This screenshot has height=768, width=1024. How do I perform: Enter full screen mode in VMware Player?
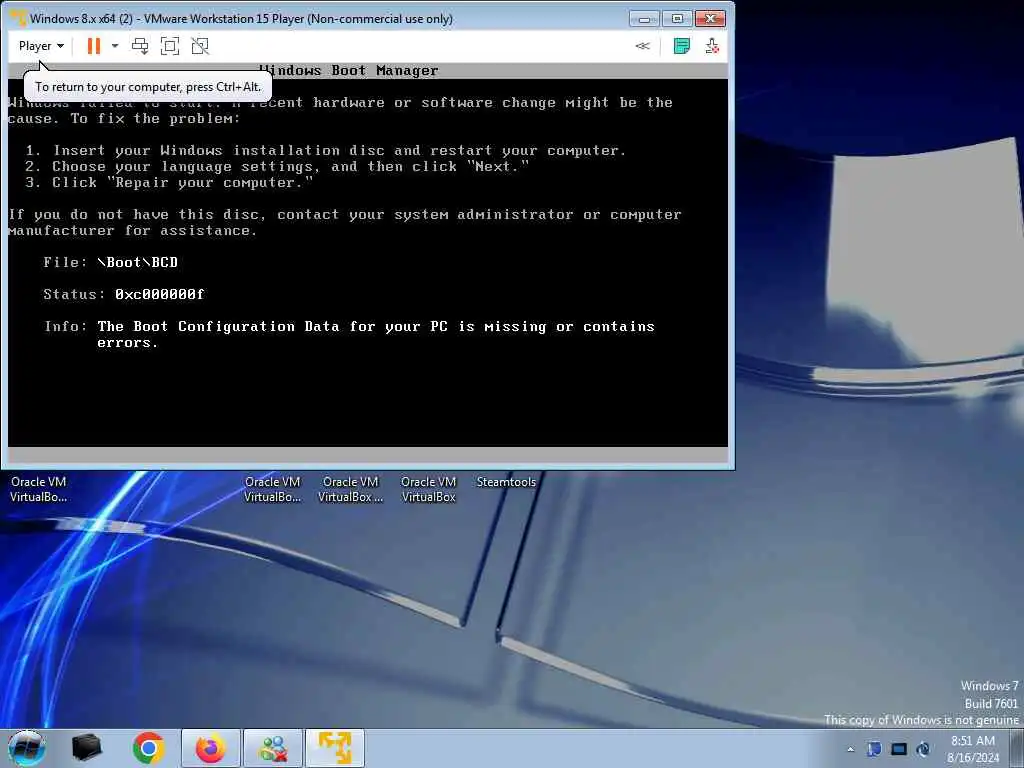pyautogui.click(x=170, y=46)
